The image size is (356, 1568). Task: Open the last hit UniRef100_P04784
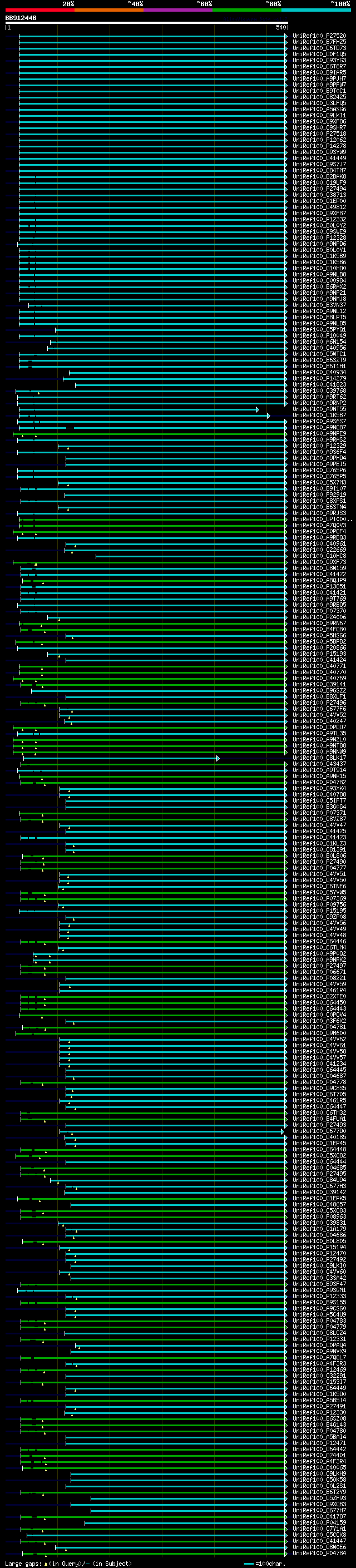[319, 1553]
